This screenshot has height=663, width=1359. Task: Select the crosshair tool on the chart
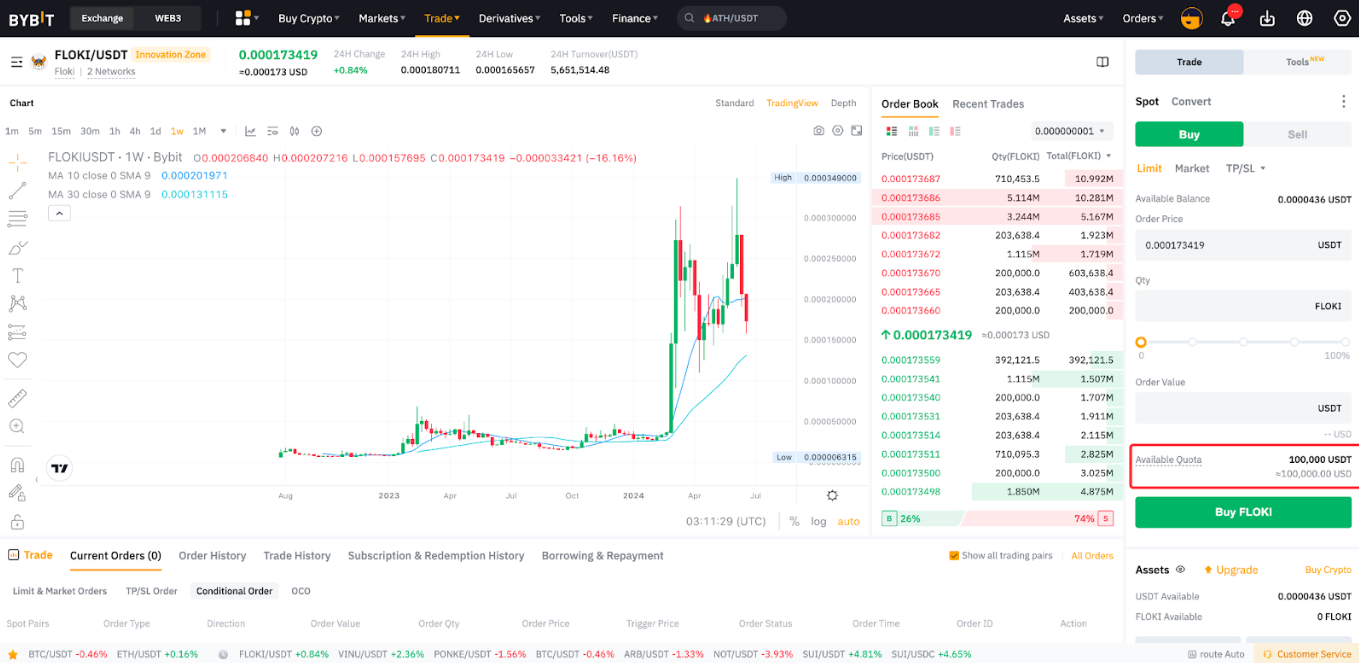(x=16, y=162)
